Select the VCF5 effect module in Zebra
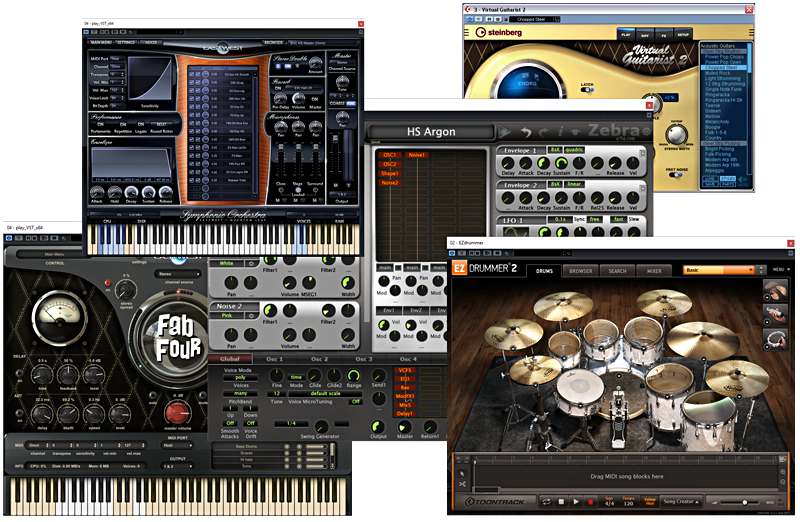 (405, 370)
